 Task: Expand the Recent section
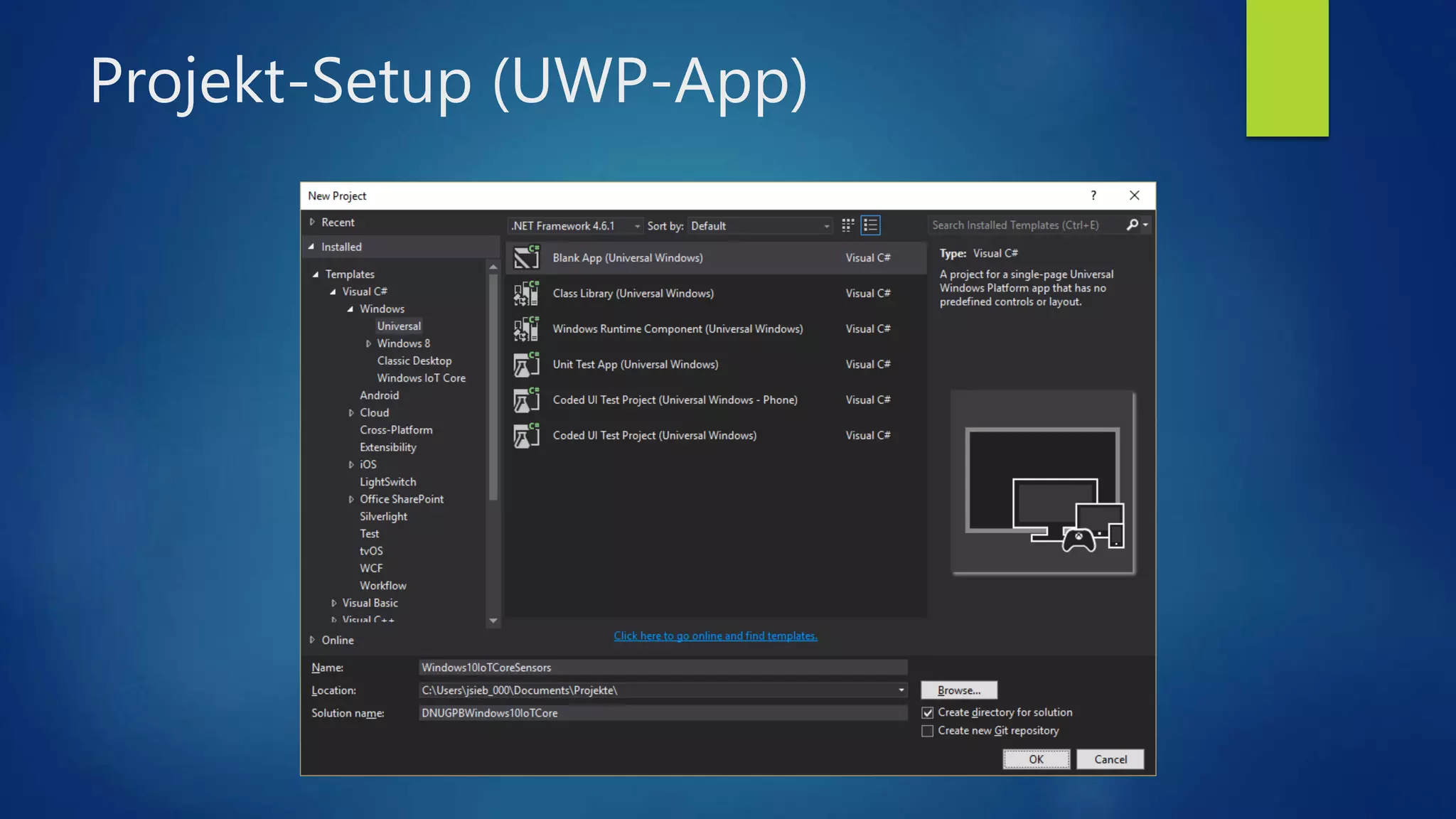(x=312, y=222)
